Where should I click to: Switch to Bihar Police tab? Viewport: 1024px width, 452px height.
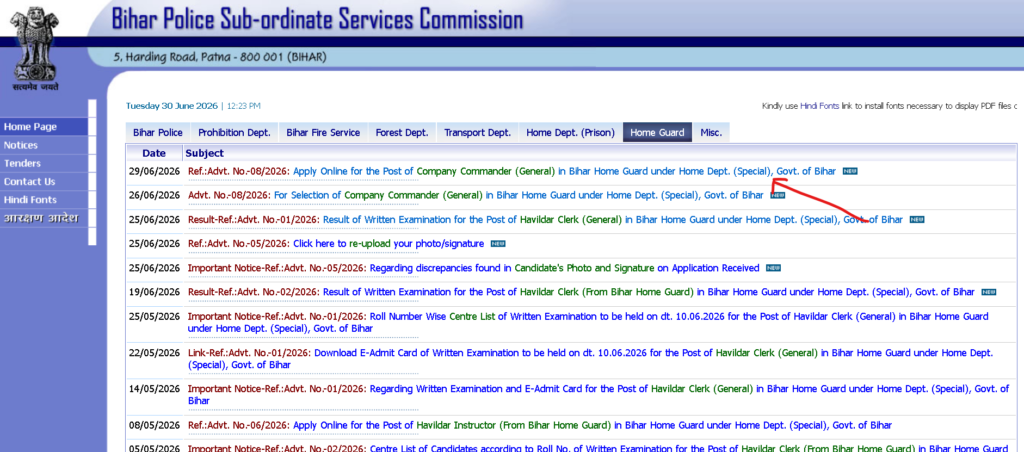click(x=157, y=133)
